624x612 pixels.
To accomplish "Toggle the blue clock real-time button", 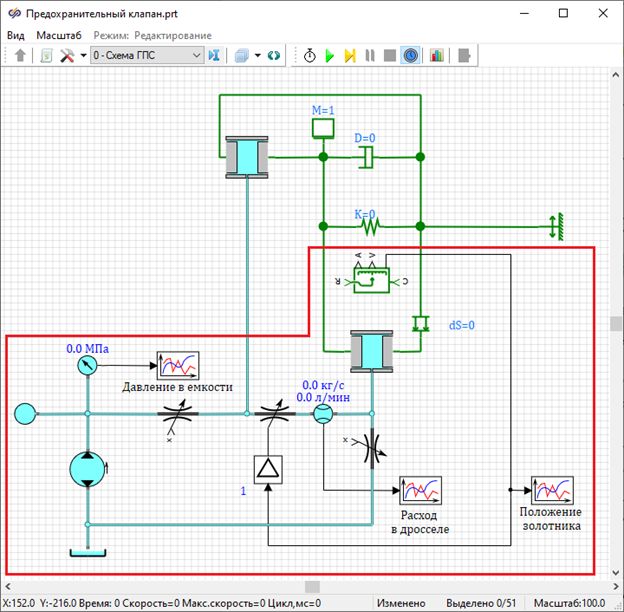I will [411, 56].
